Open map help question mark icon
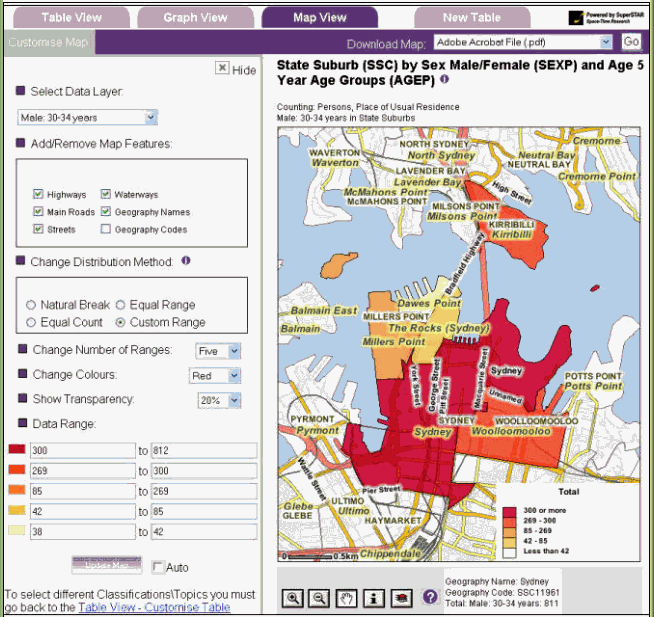654x617 pixels. tap(430, 597)
